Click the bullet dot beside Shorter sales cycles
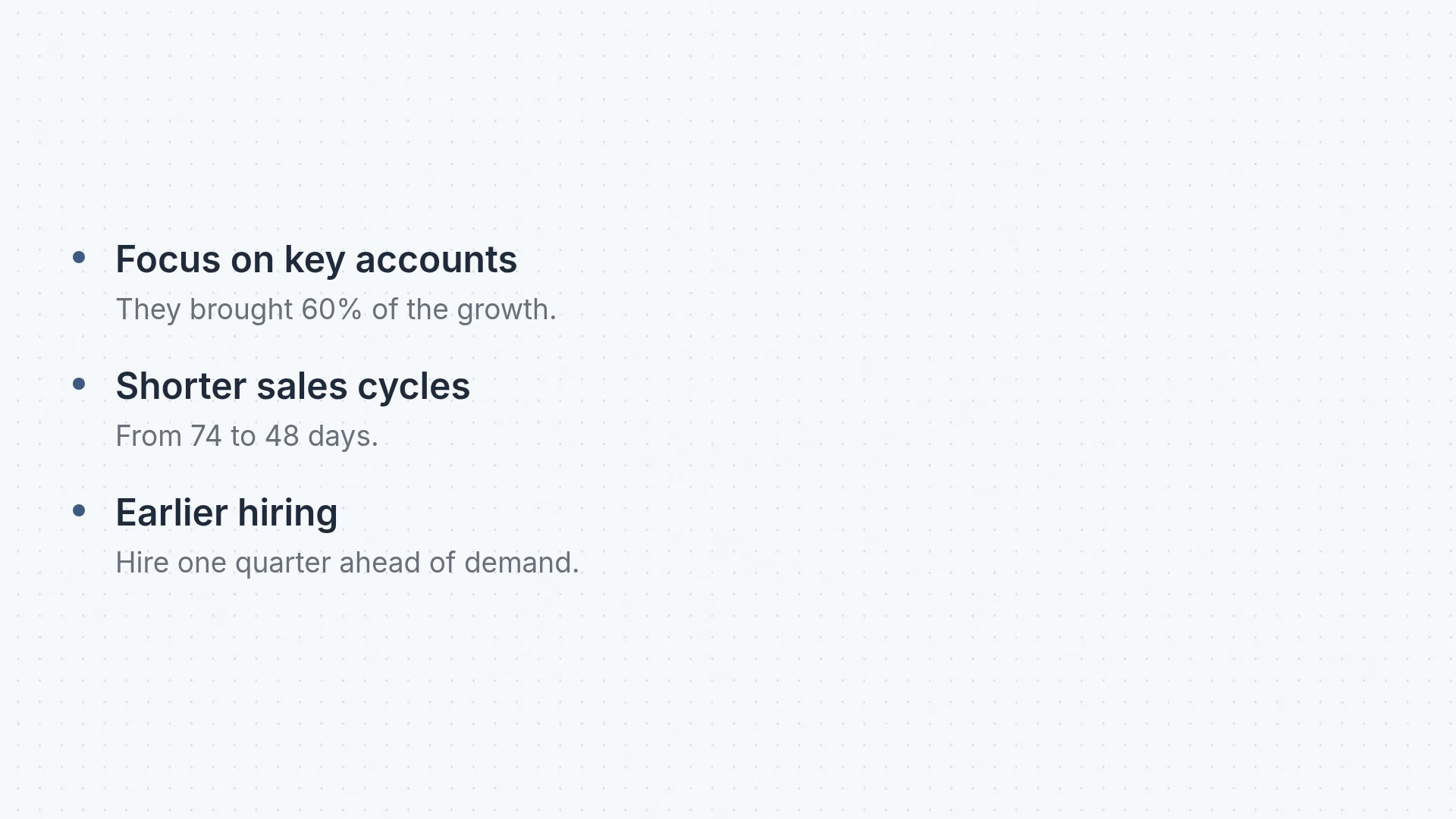Screen dimensions: 1456x819 [79, 384]
